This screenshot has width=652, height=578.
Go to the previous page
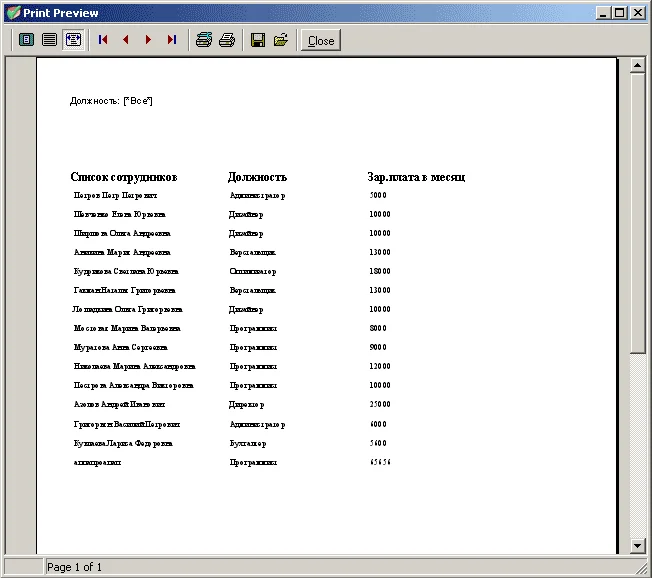coord(126,40)
